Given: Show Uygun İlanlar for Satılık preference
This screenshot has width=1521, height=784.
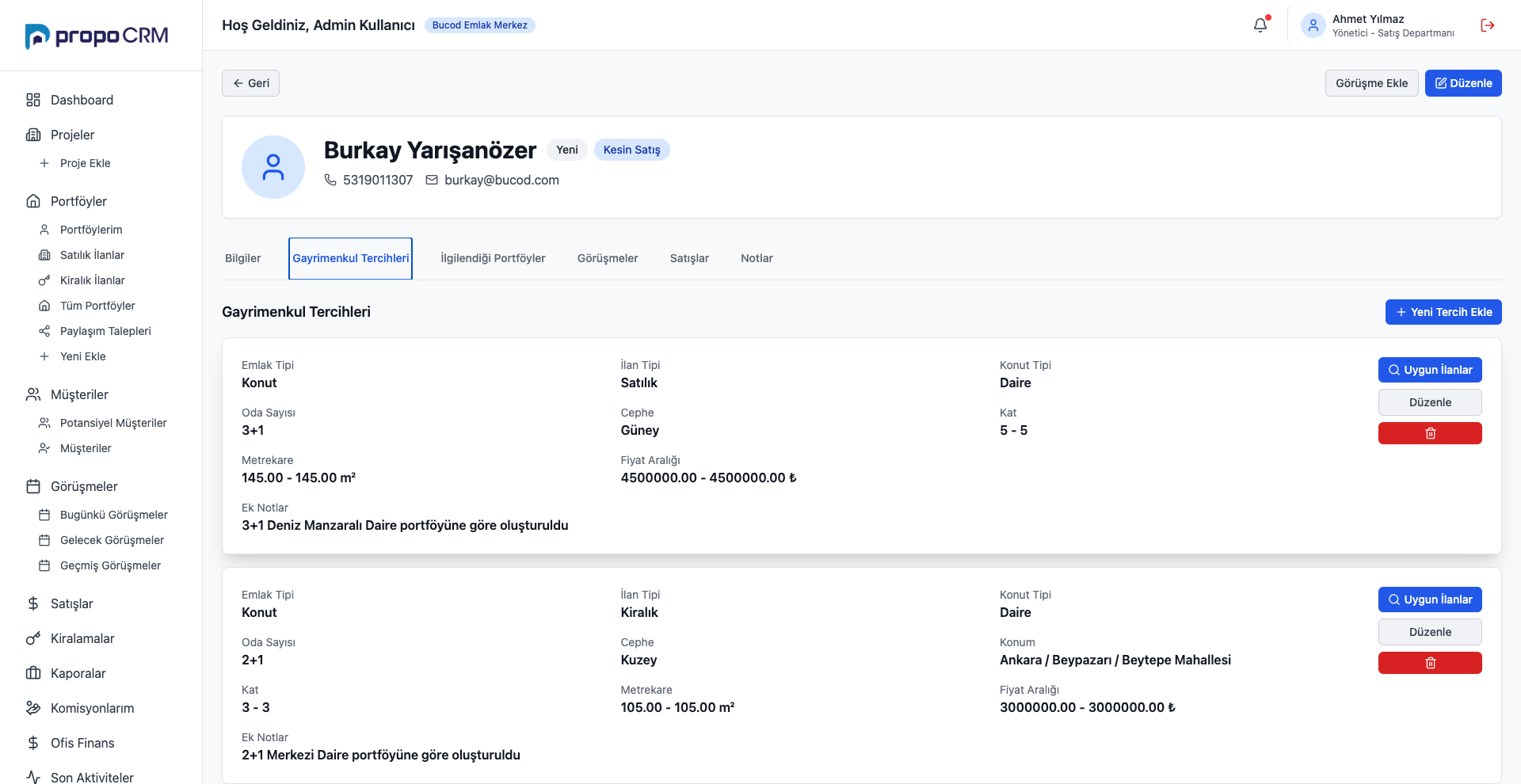Looking at the screenshot, I should click(x=1430, y=370).
